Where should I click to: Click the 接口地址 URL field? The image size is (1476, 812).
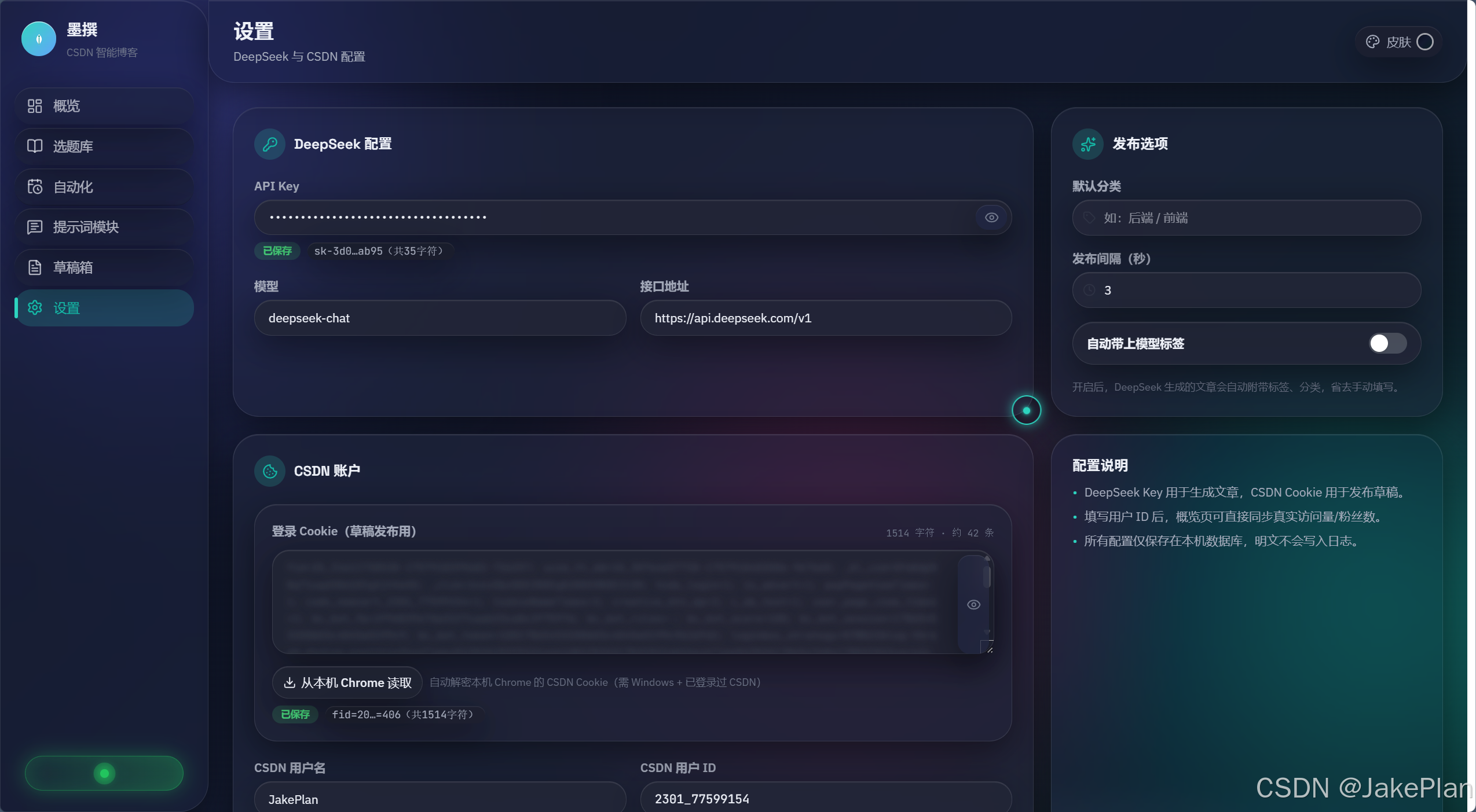pyautogui.click(x=826, y=318)
